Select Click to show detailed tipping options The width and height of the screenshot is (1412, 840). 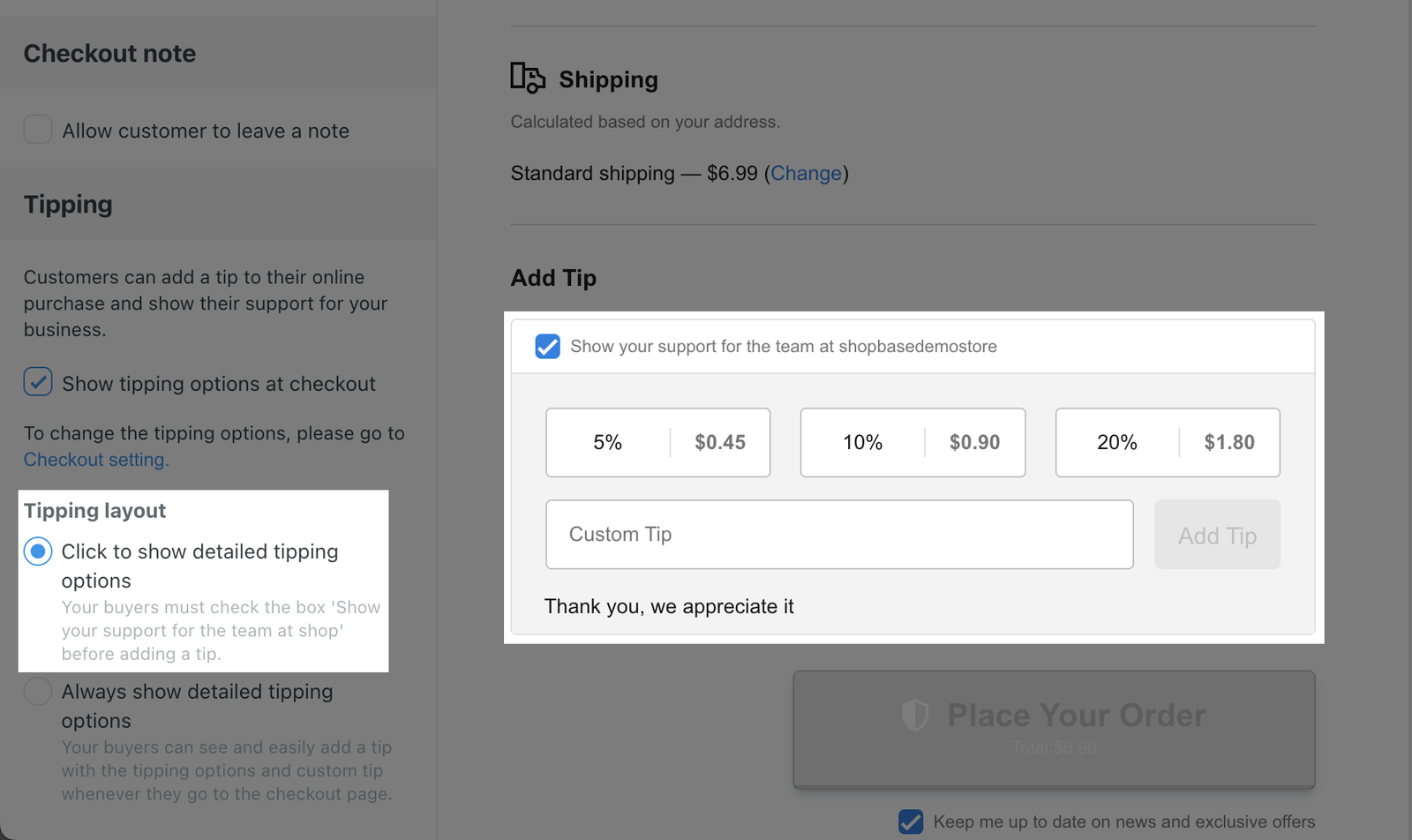point(38,551)
